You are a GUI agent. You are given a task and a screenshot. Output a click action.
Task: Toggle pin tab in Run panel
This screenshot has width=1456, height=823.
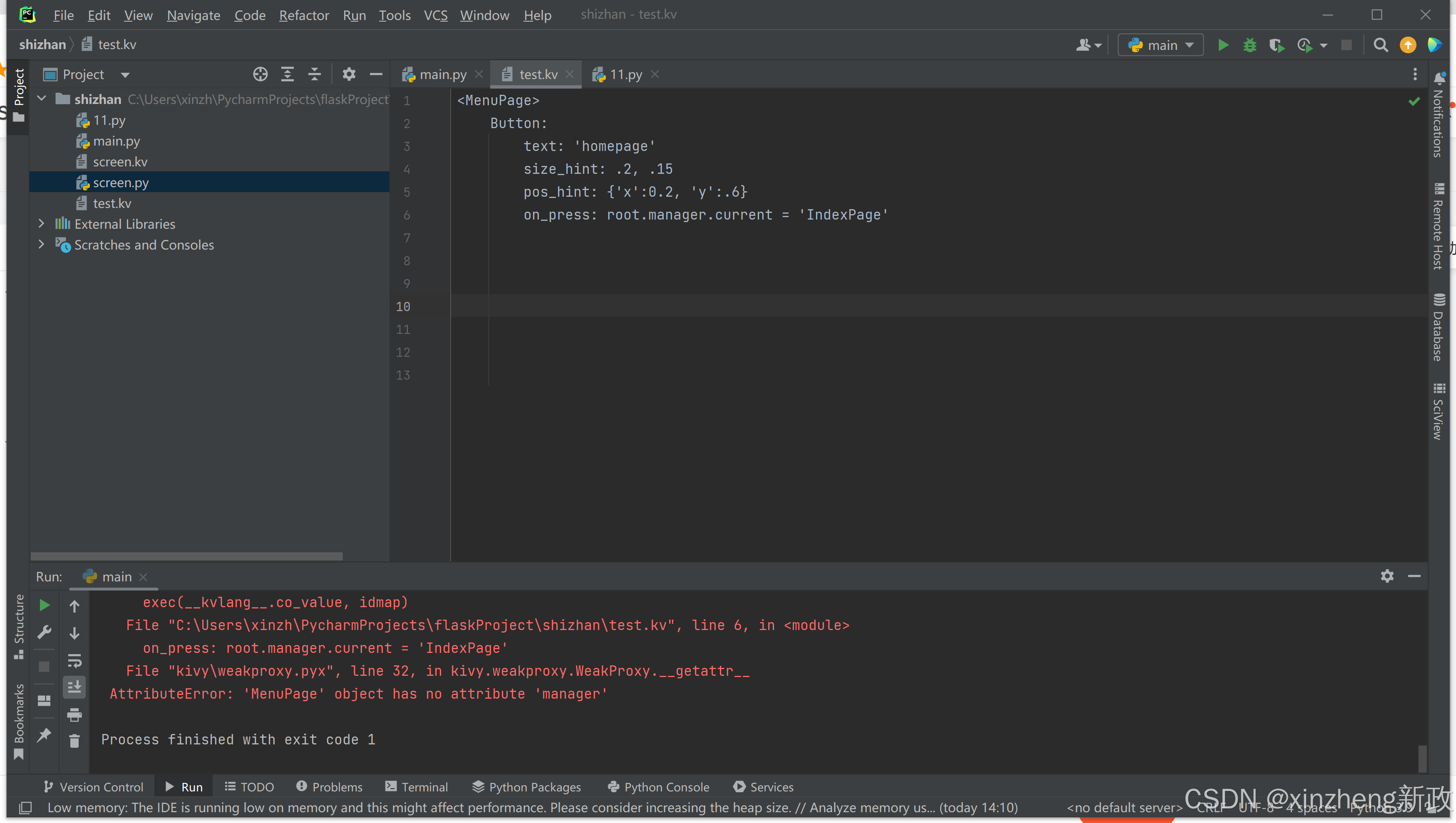(x=44, y=735)
